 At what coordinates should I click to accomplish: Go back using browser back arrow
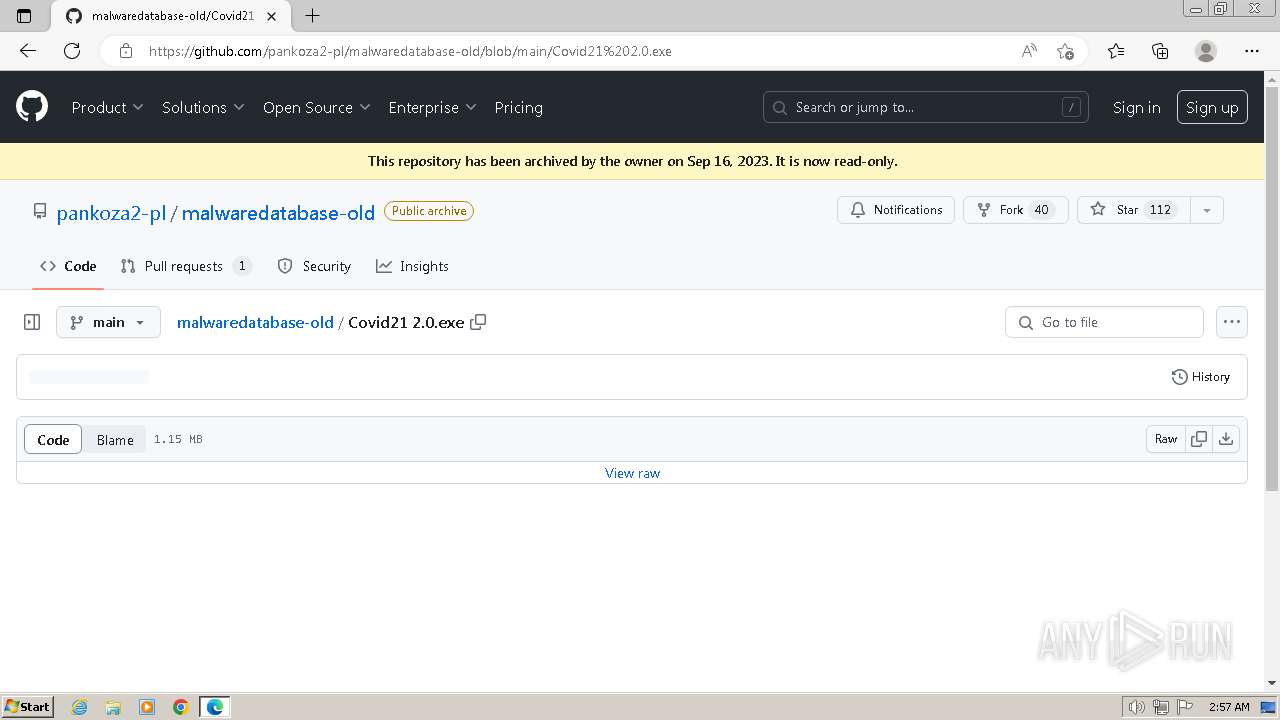[28, 51]
